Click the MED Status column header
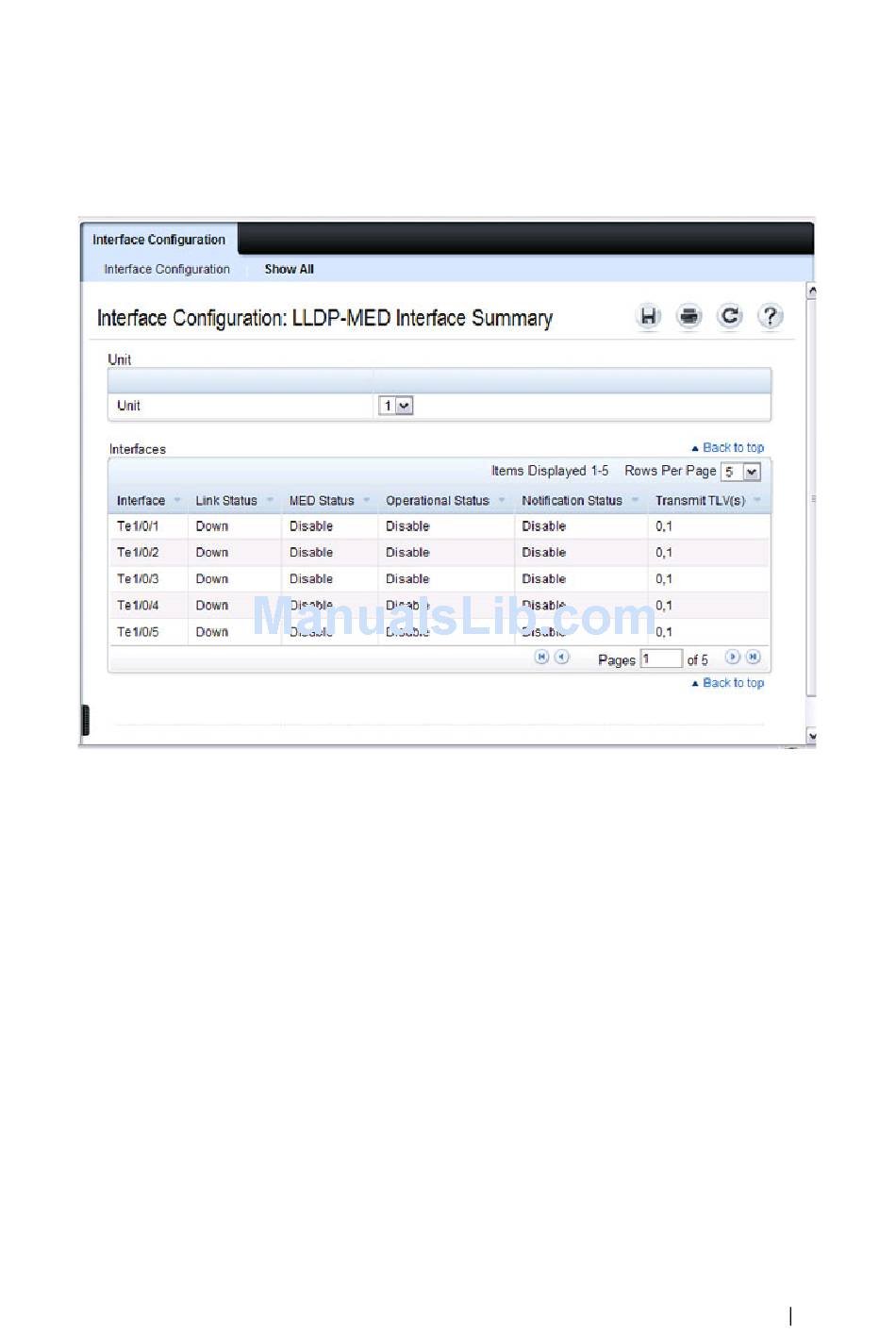This screenshot has width=896, height=1334. 322,501
